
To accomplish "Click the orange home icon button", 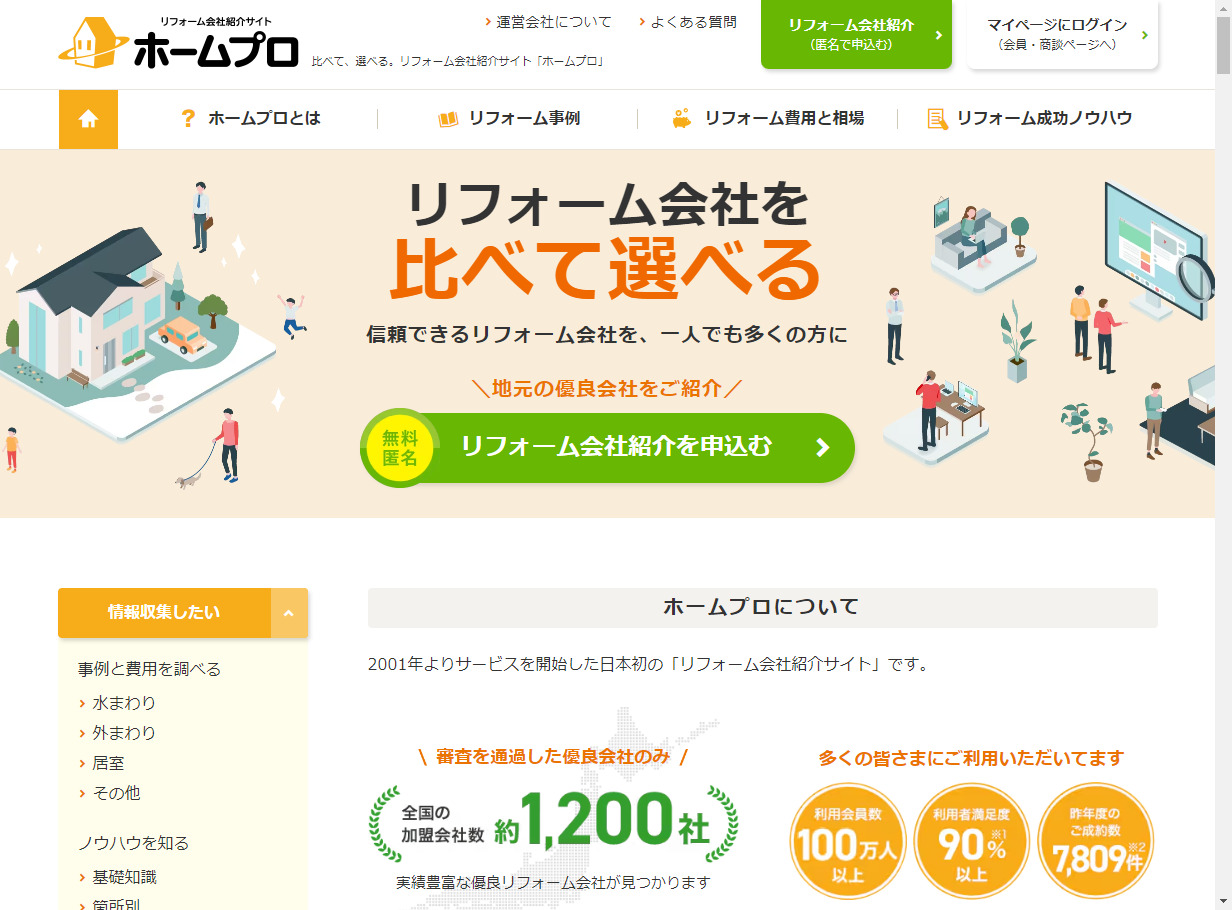I will pos(88,119).
